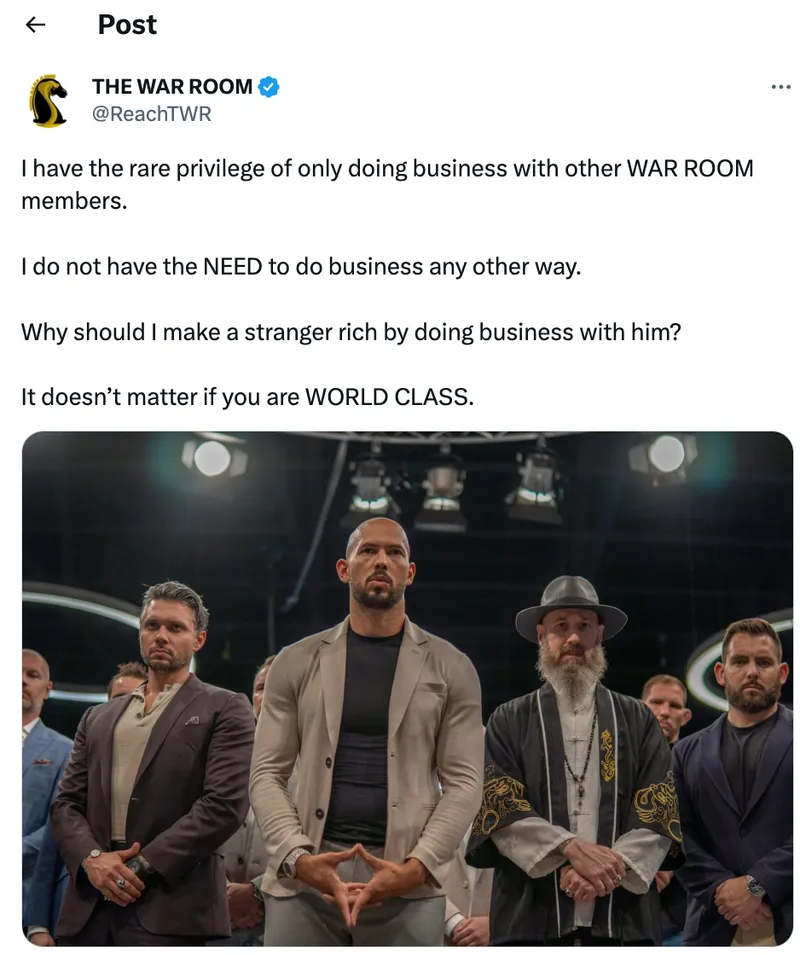Click the gold dragon embroidery on robe
Image resolution: width=800 pixels, height=955 pixels.
point(607,755)
